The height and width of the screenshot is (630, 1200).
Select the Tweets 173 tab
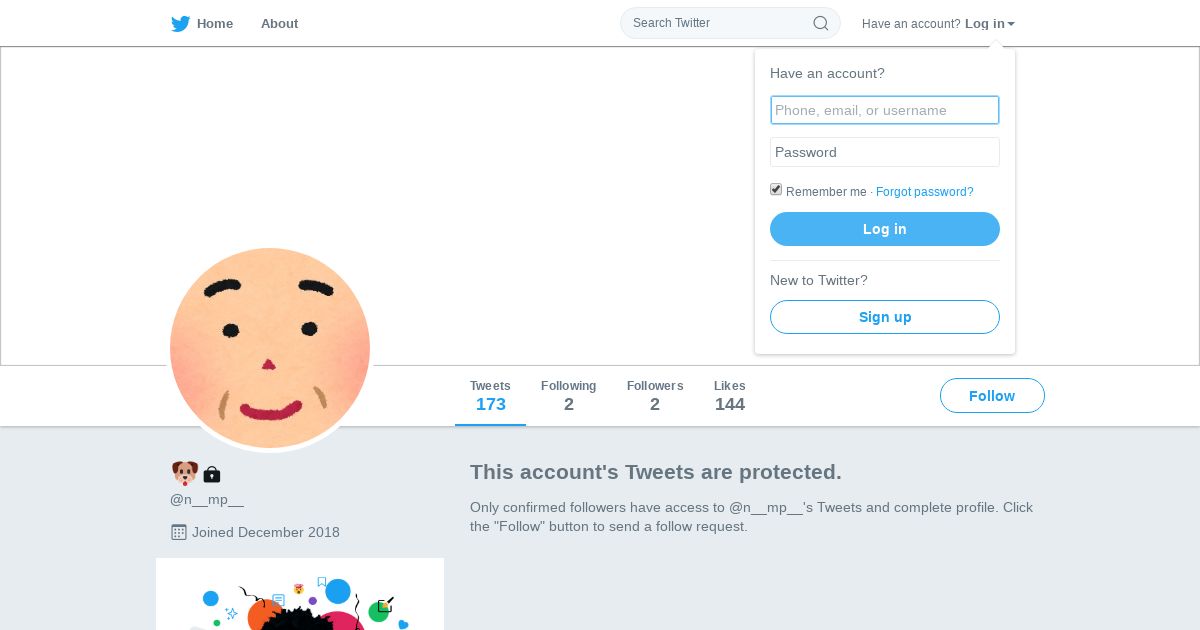coord(490,396)
